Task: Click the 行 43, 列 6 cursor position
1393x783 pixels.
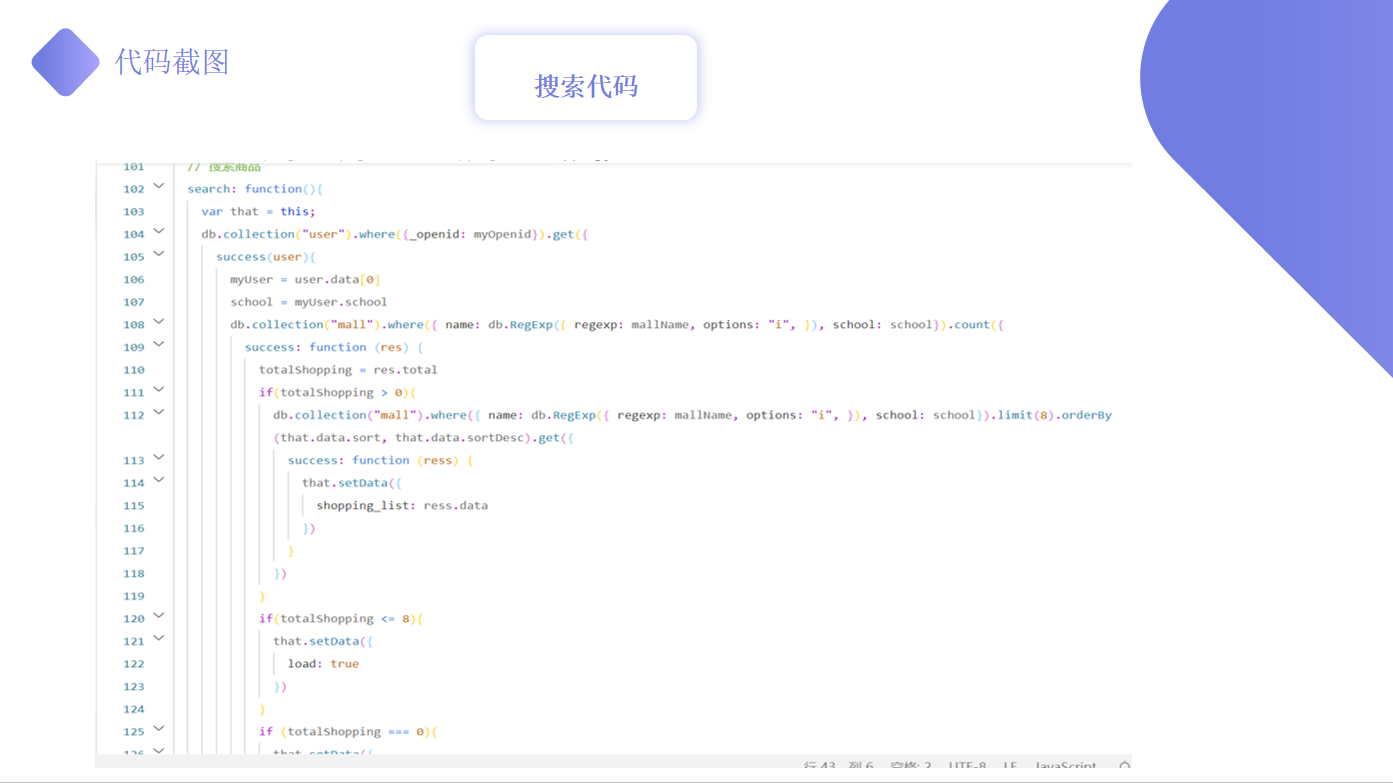Action: pos(839,766)
